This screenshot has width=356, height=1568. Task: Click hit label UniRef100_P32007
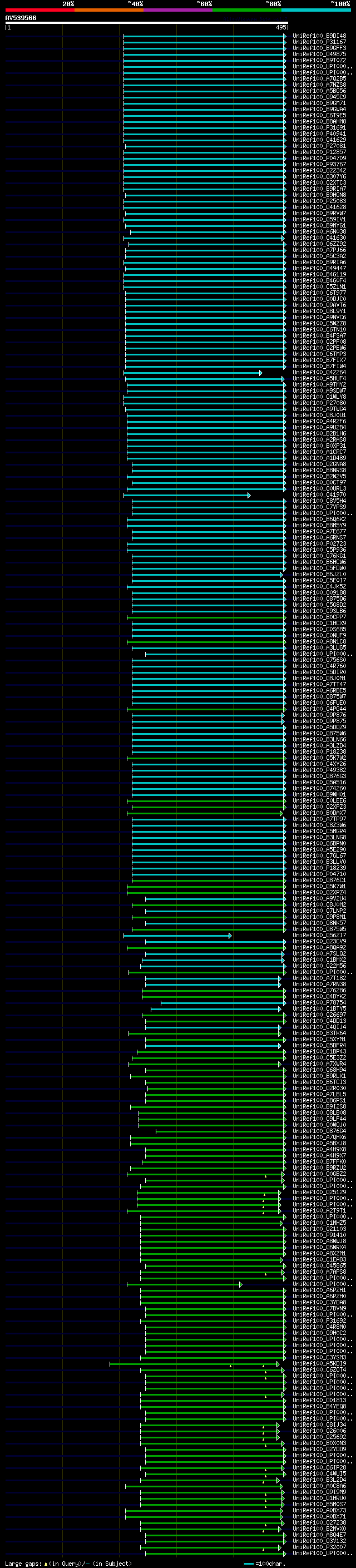coord(319,1547)
